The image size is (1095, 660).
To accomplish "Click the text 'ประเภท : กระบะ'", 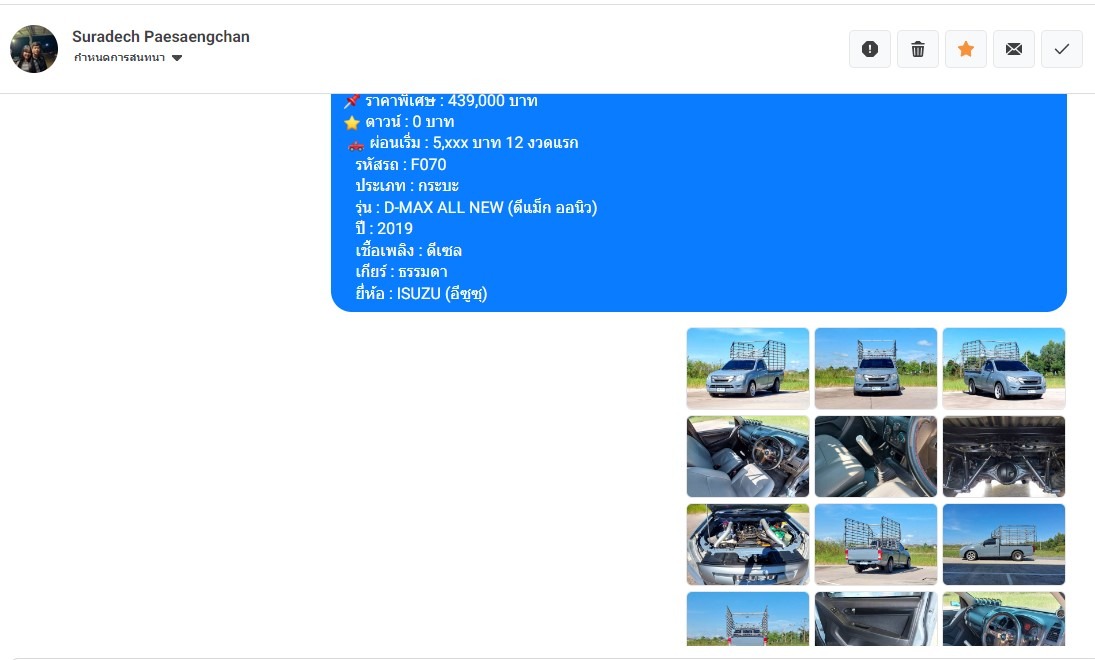I will coord(406,186).
